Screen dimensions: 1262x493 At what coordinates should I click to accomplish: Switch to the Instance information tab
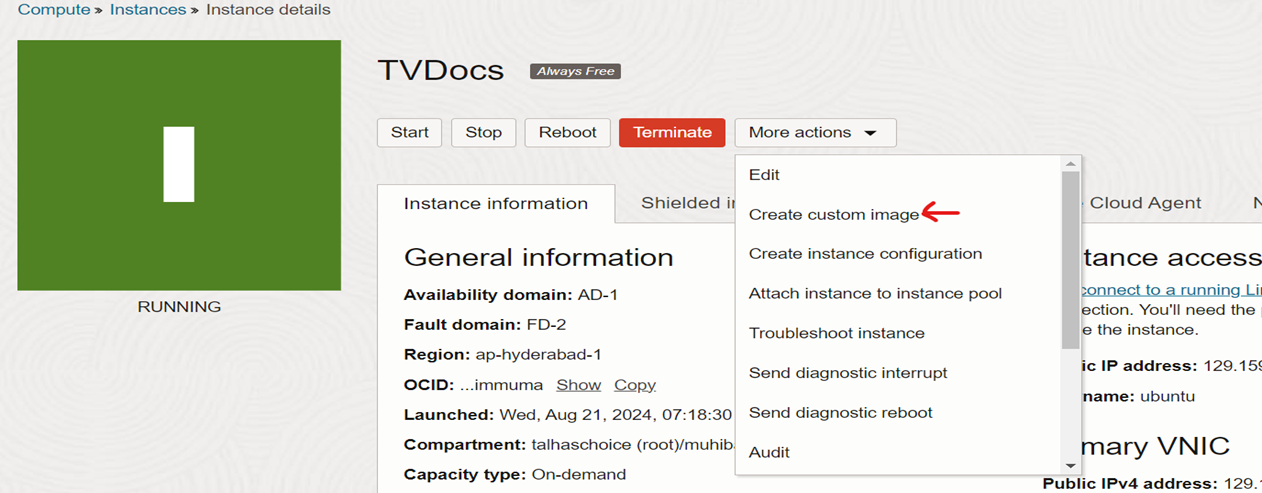coord(496,203)
